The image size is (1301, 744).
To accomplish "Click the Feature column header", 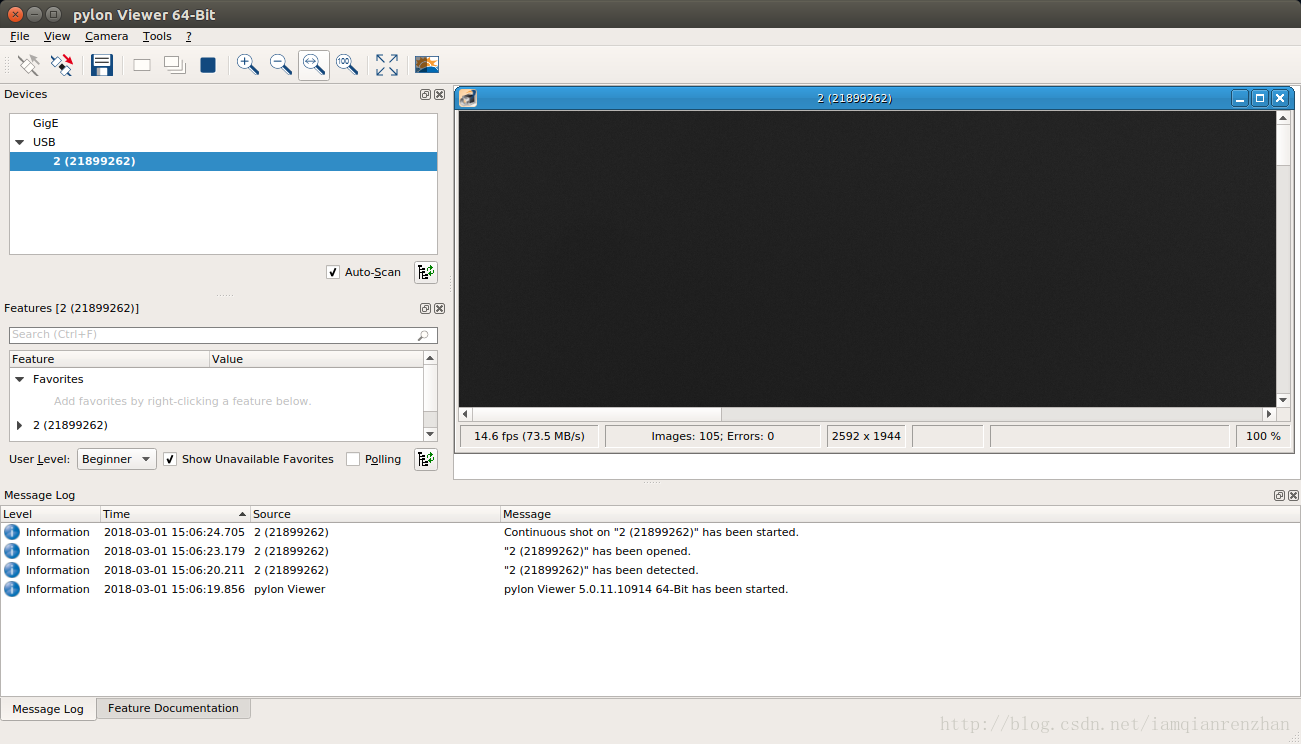I will pyautogui.click(x=109, y=359).
